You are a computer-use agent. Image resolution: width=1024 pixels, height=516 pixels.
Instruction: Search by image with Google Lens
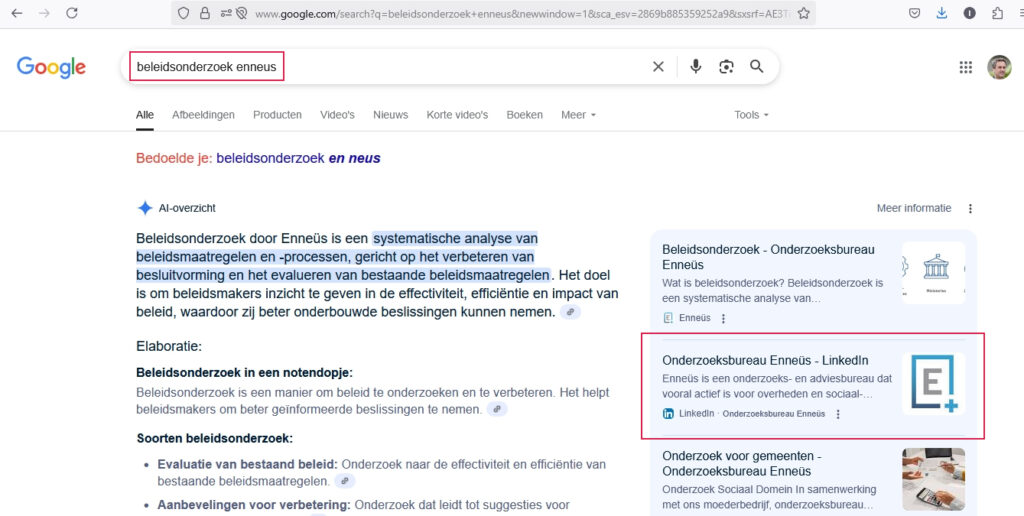pyautogui.click(x=726, y=67)
